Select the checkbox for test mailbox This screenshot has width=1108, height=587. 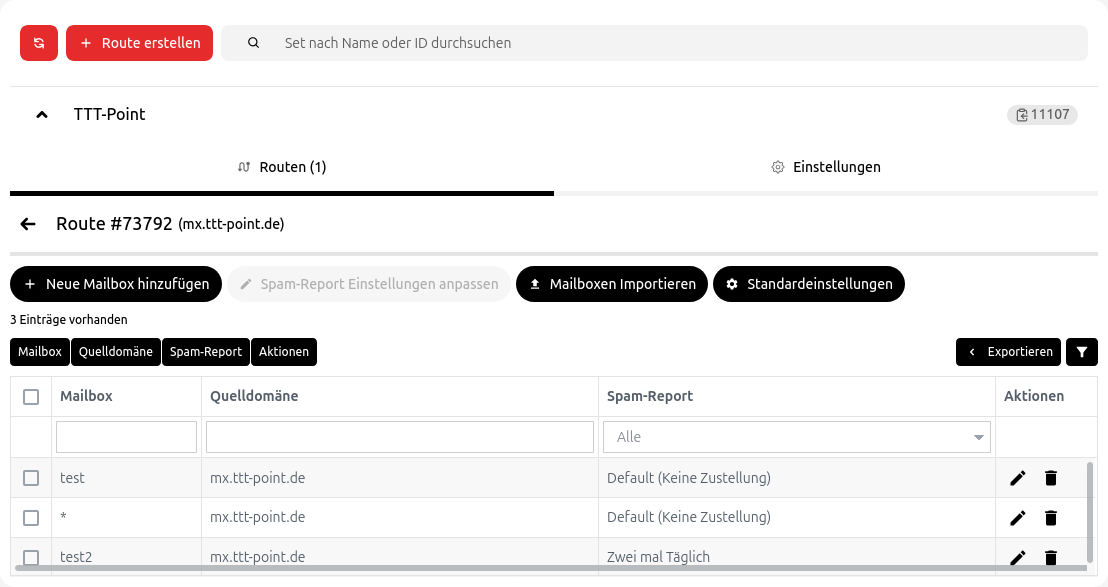pyautogui.click(x=31, y=478)
